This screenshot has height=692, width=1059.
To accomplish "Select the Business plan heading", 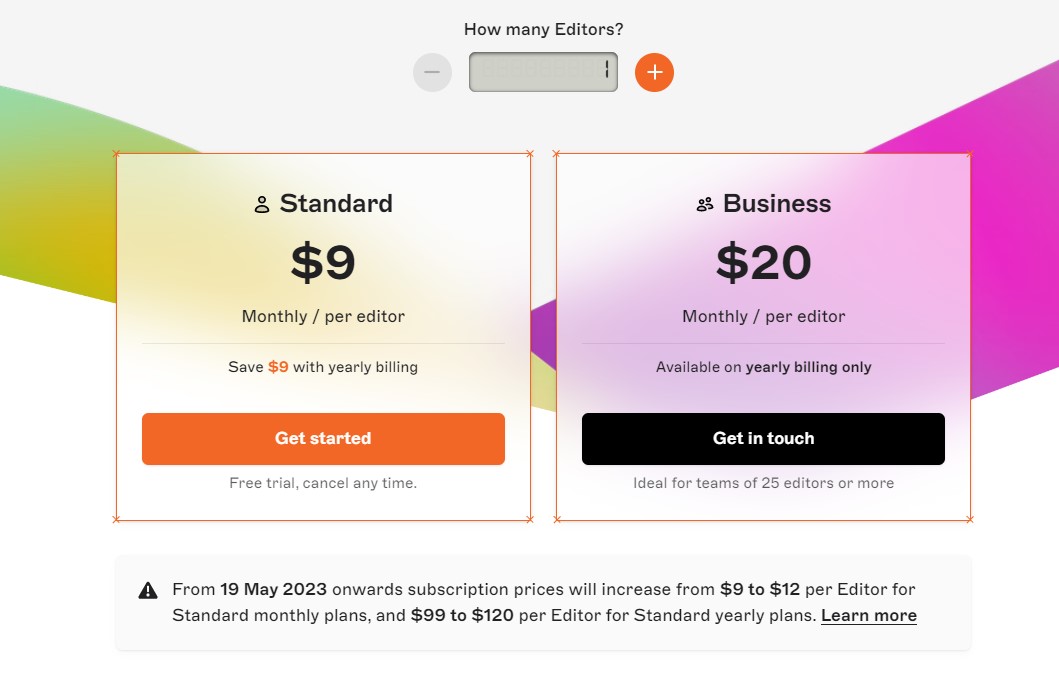I will click(777, 204).
